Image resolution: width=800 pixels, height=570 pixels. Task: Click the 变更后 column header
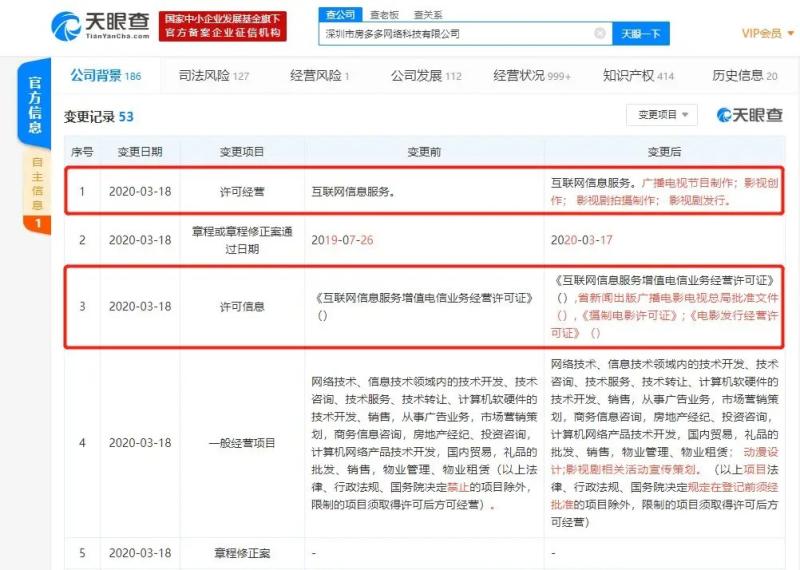point(664,152)
